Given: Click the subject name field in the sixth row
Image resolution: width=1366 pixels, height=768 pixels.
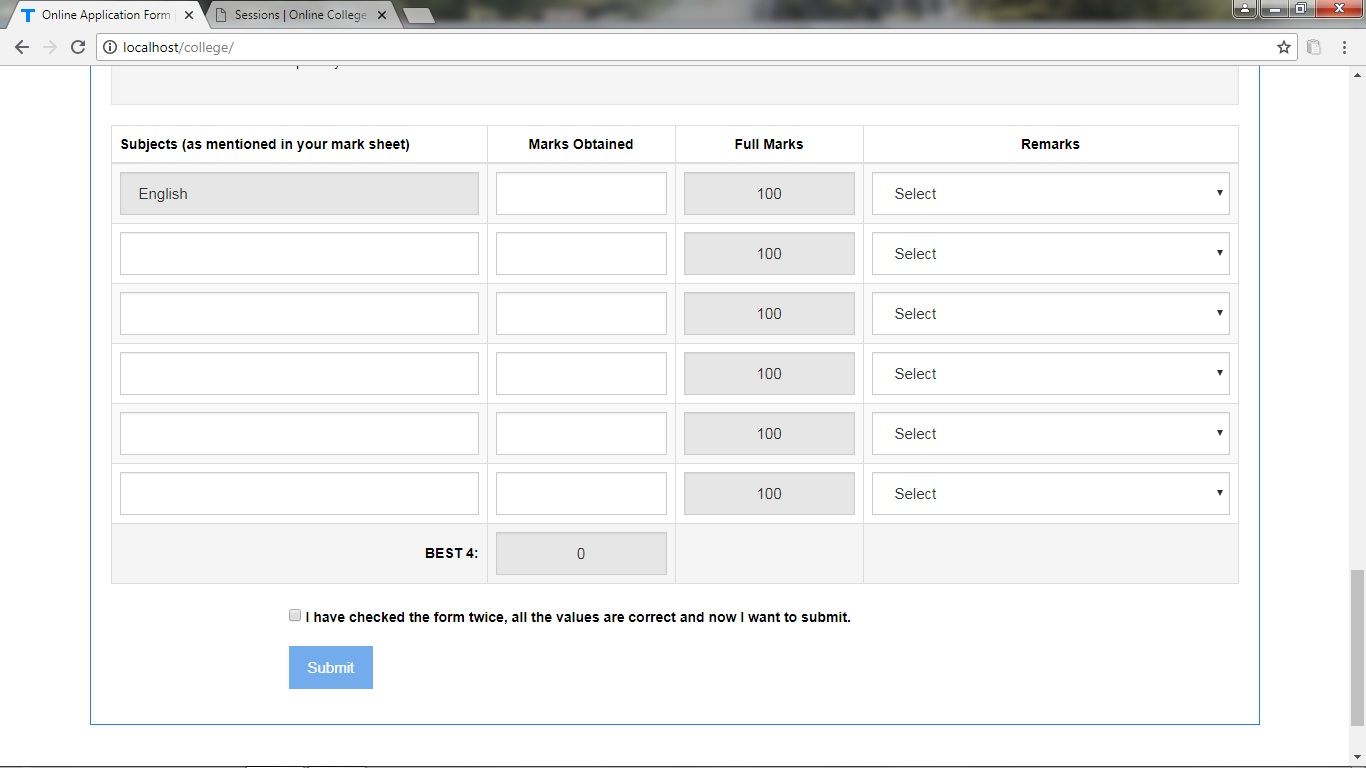Looking at the screenshot, I should [x=299, y=494].
